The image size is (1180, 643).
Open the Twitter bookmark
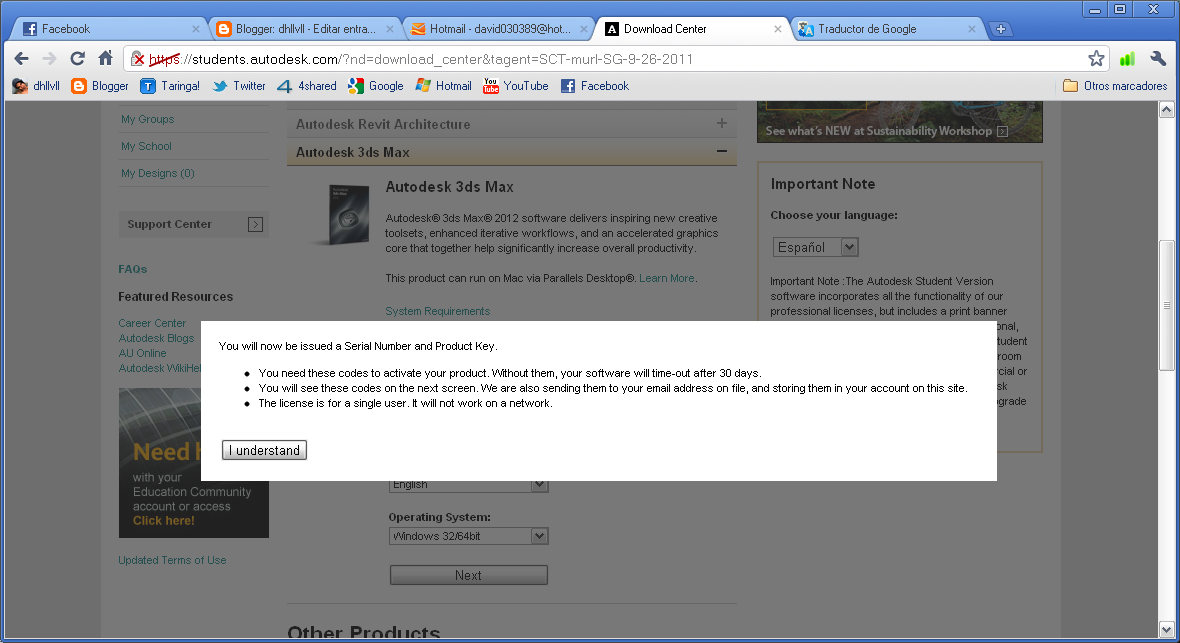pyautogui.click(x=239, y=86)
